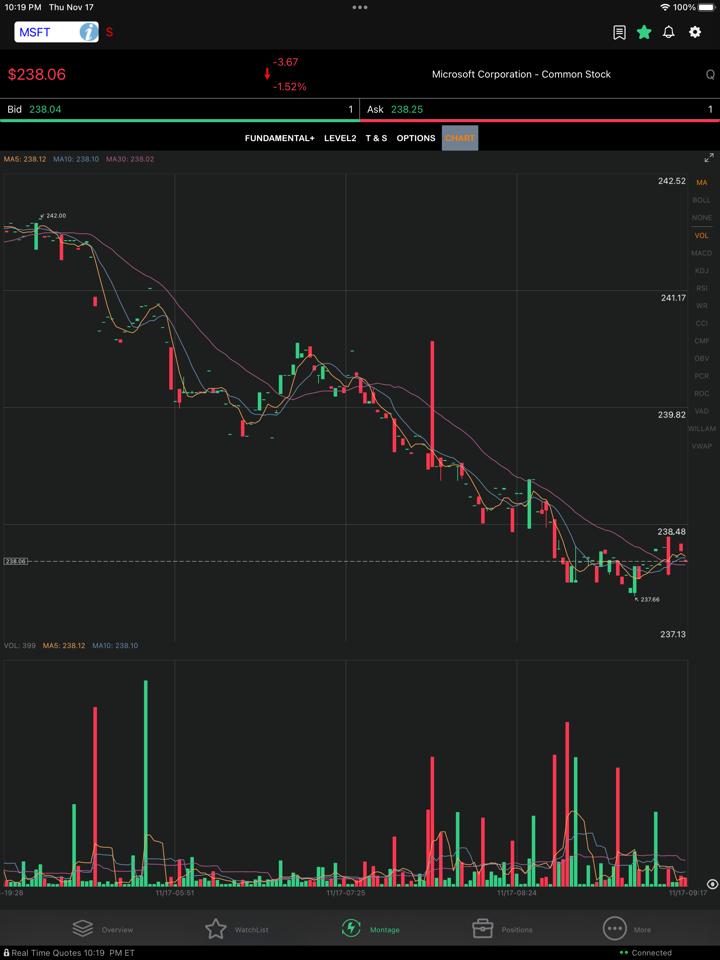Viewport: 720px width, 960px height.
Task: Tap the info icon beside MSFT symbol
Action: click(88, 32)
